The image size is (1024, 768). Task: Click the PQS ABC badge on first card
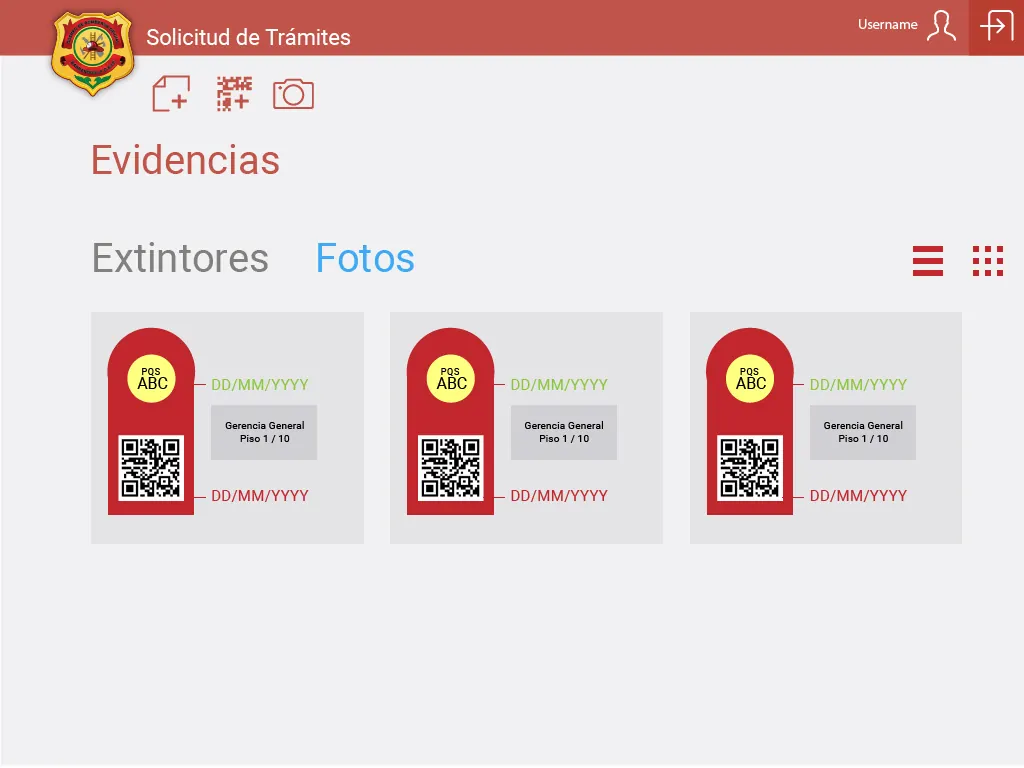pyautogui.click(x=152, y=379)
